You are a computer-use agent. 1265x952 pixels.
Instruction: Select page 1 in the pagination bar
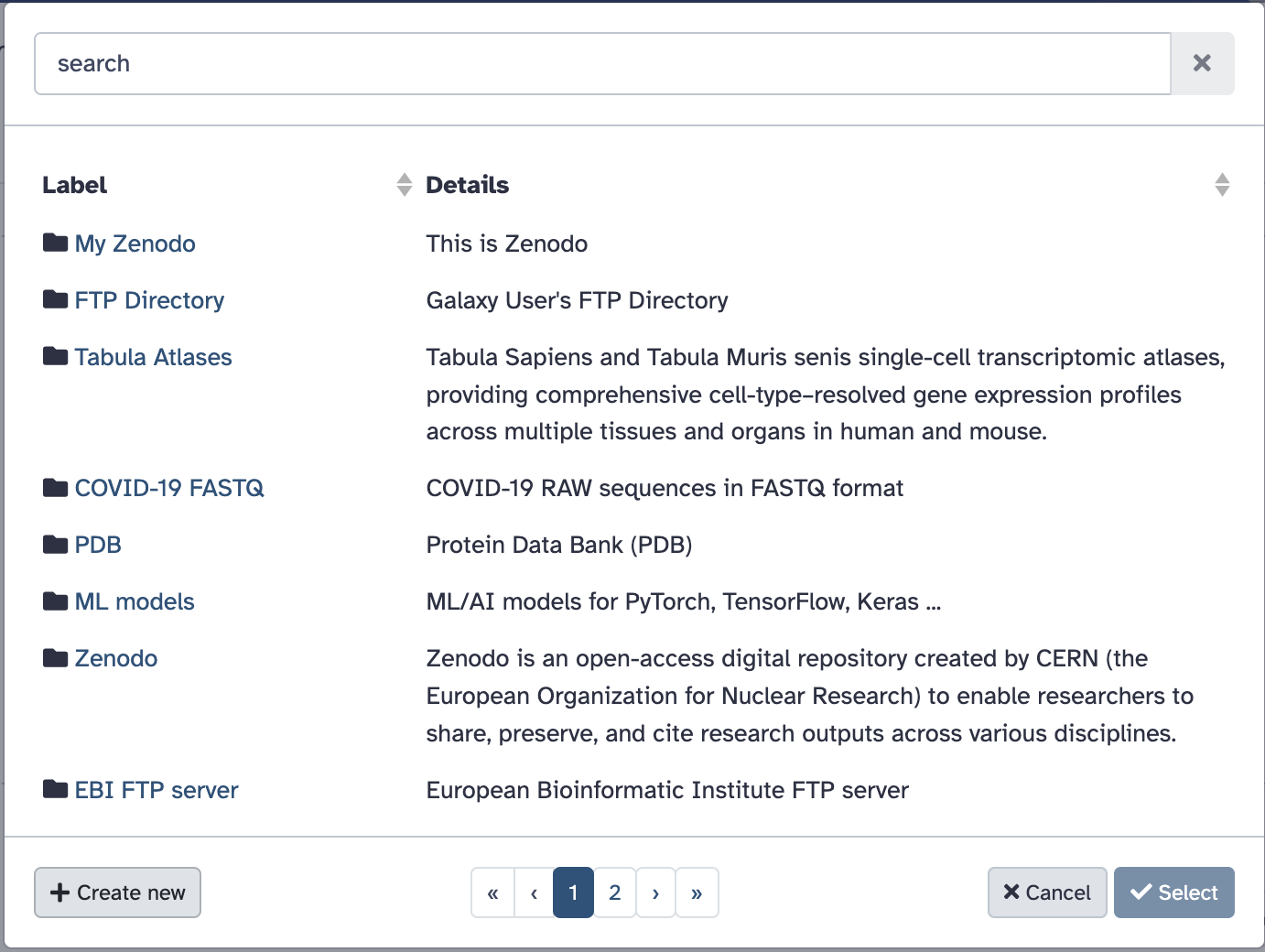[573, 892]
